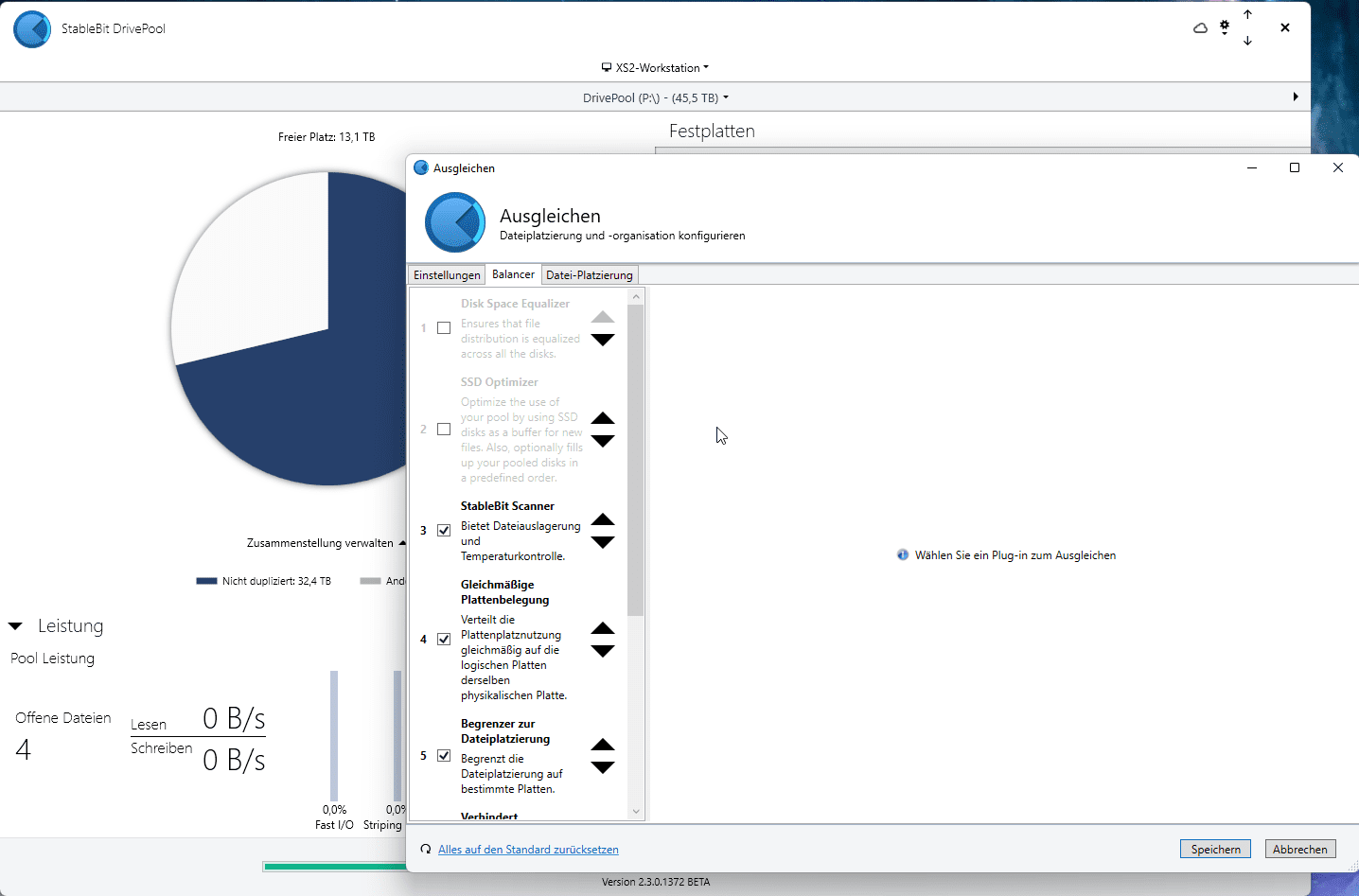Move Begrenzer zur Dateiplatzierung up
The width and height of the screenshot is (1359, 896).
click(603, 745)
